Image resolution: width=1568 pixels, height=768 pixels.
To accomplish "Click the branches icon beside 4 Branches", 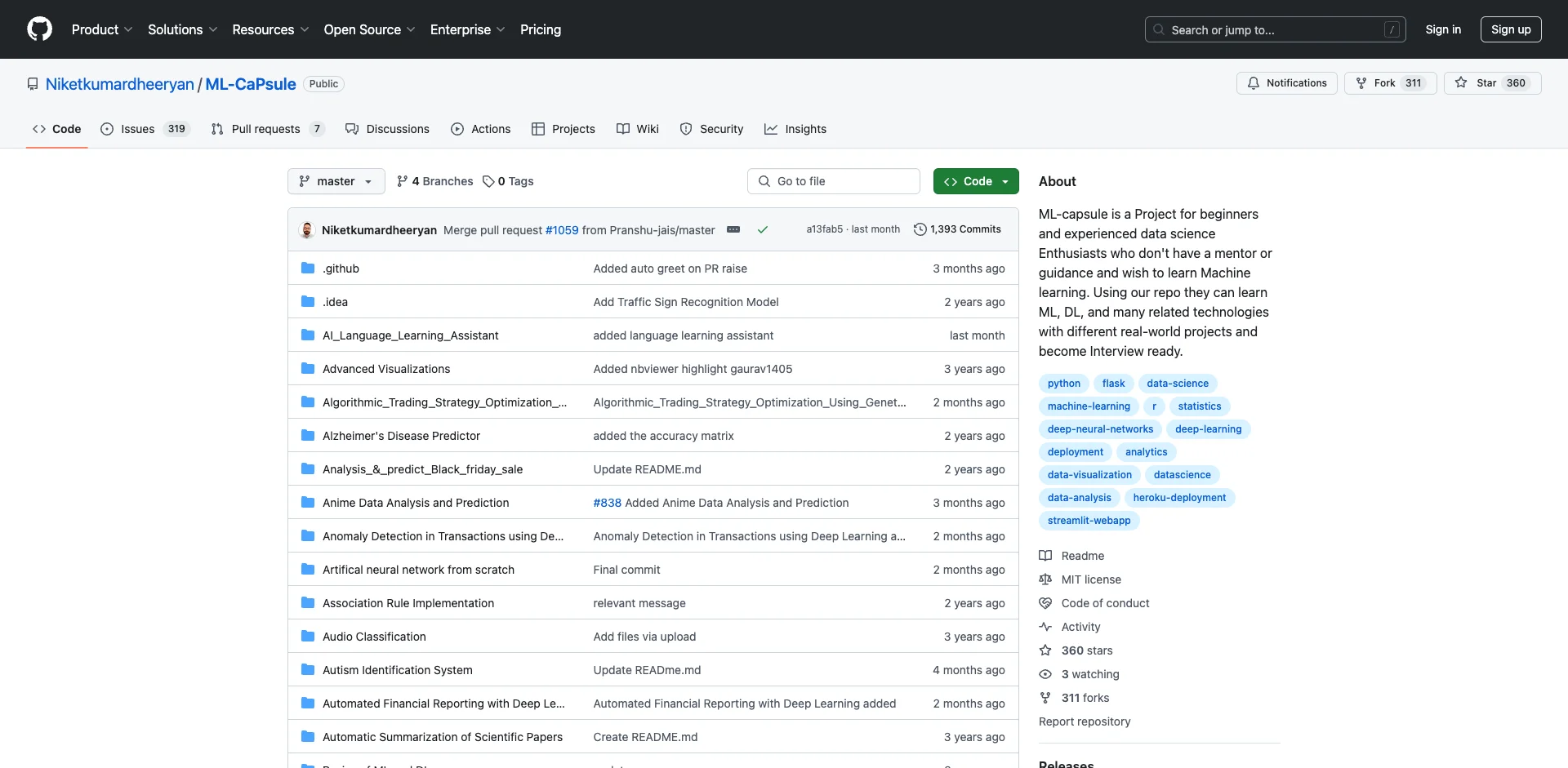I will 402,181.
